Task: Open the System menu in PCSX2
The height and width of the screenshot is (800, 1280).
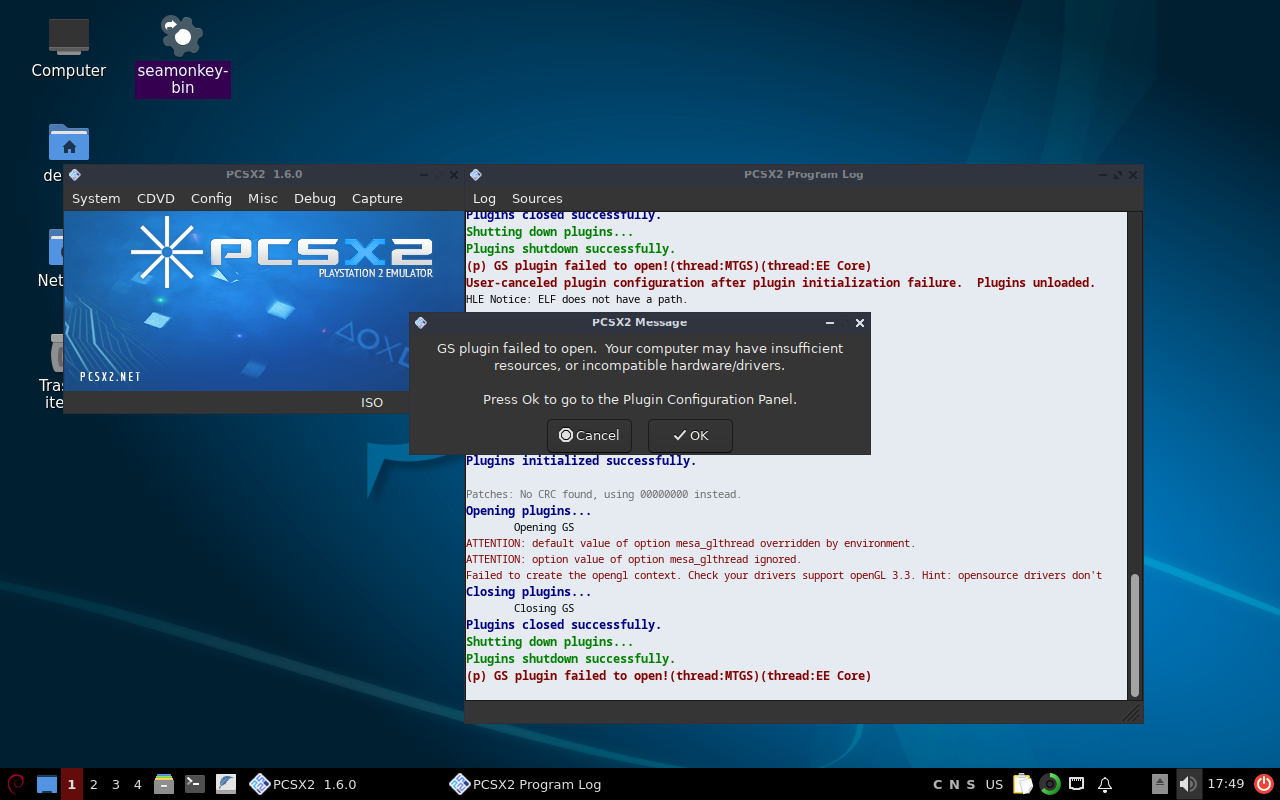Action: (x=96, y=199)
